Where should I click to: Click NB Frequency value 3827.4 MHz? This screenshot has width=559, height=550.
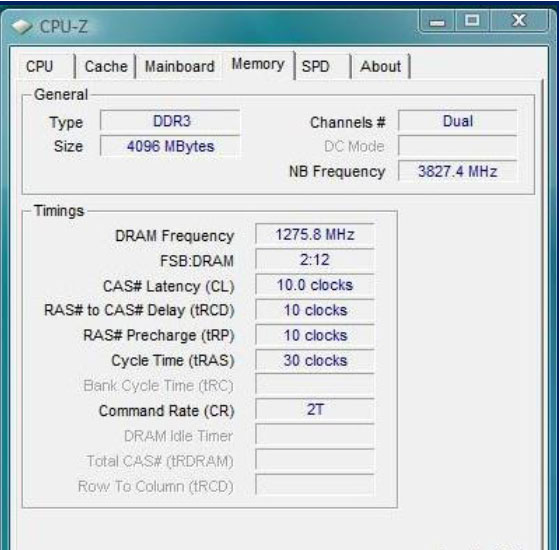pos(457,171)
